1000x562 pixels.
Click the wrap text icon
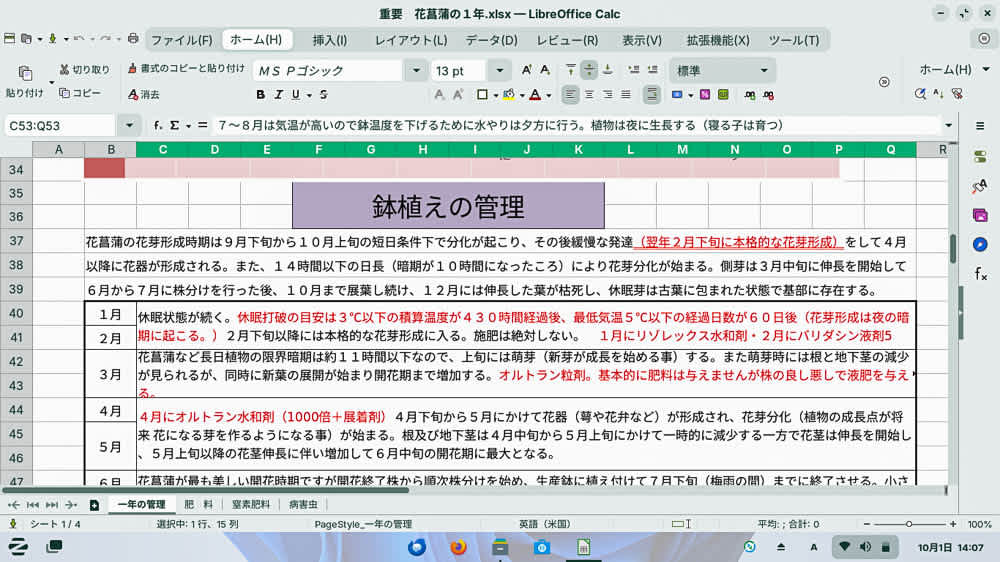pyautogui.click(x=652, y=95)
